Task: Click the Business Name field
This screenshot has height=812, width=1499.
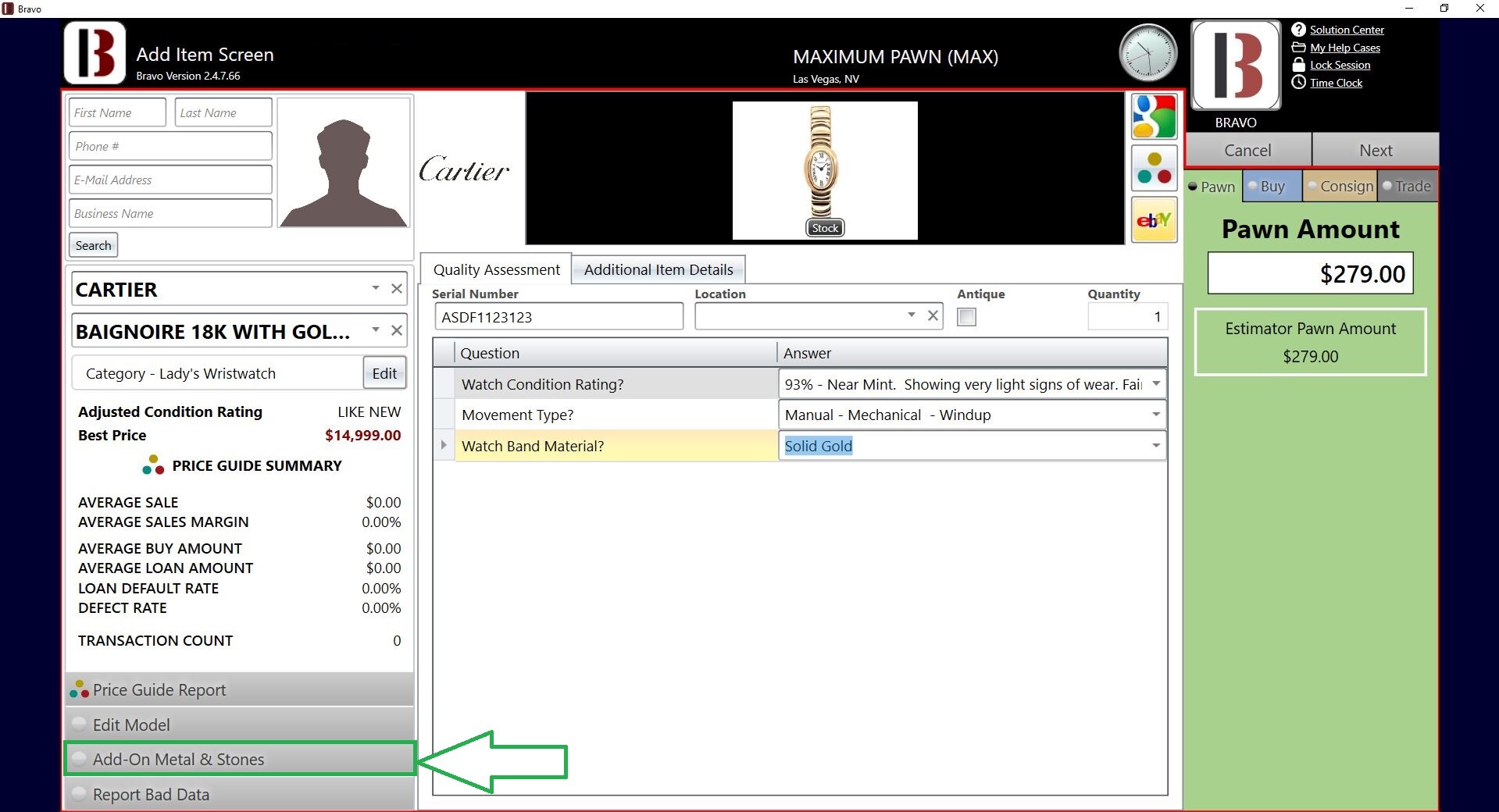Action: 170,213
